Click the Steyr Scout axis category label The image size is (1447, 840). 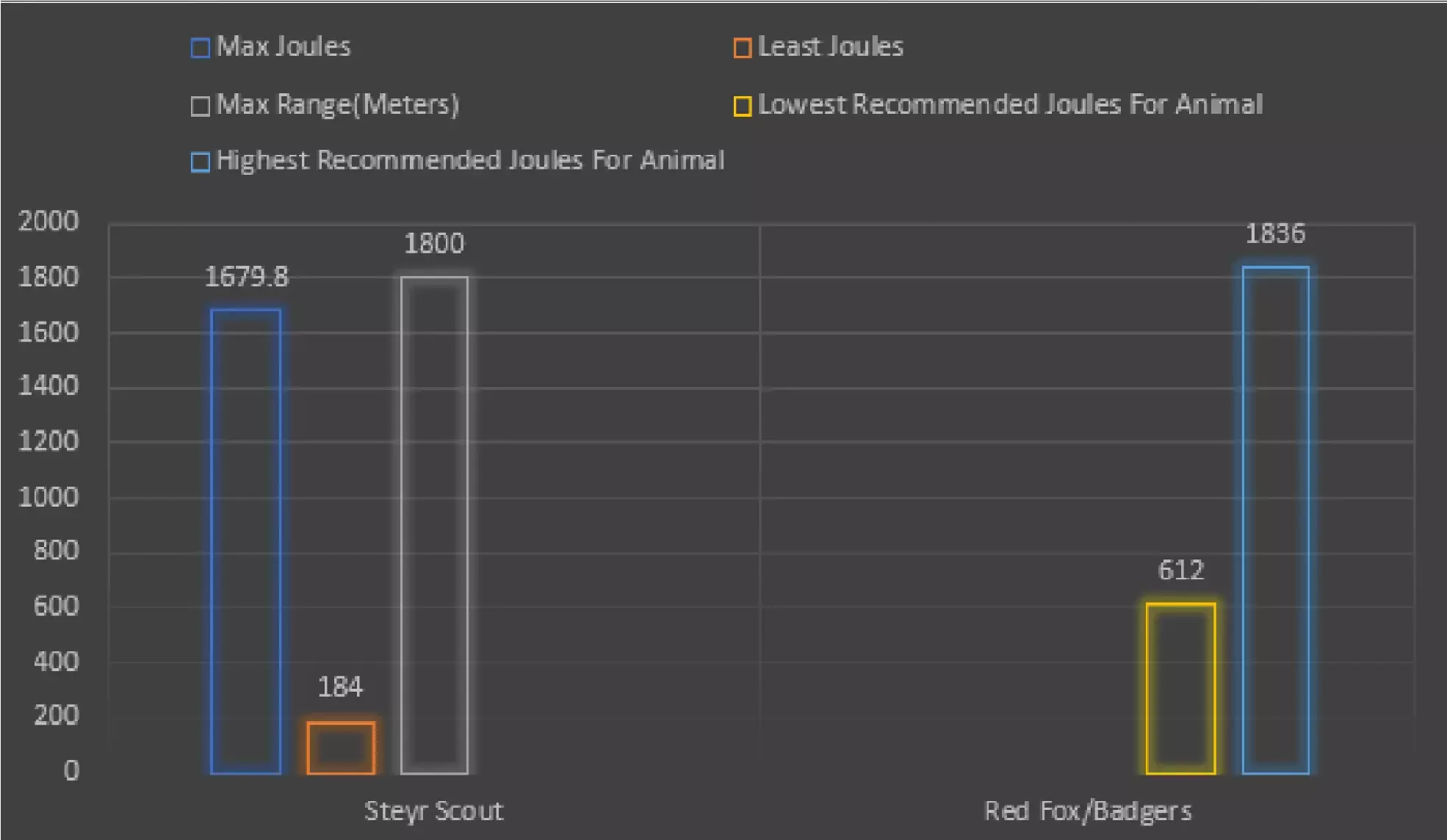tap(433, 811)
